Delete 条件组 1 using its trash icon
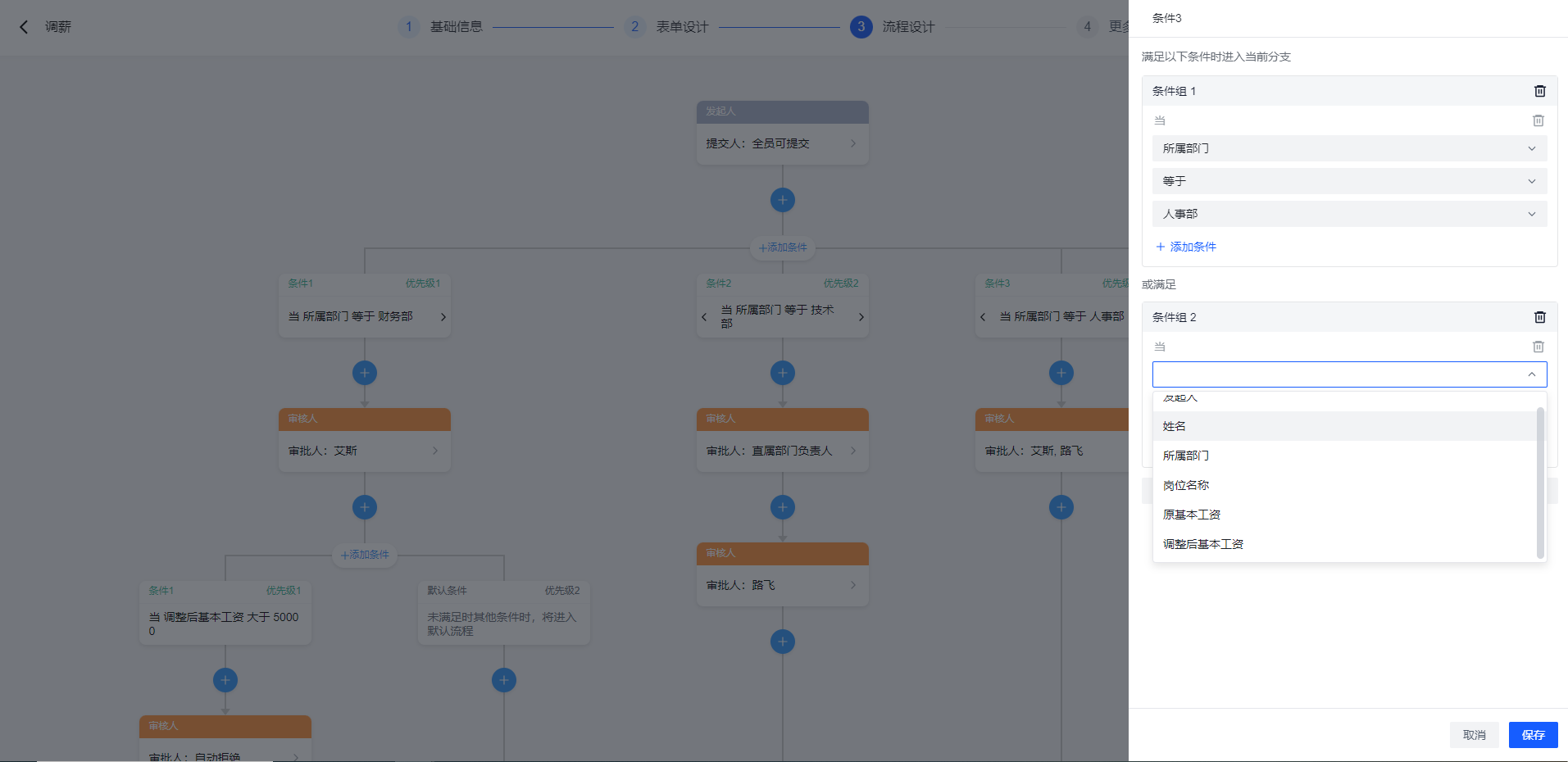The width and height of the screenshot is (1568, 762). [x=1539, y=91]
